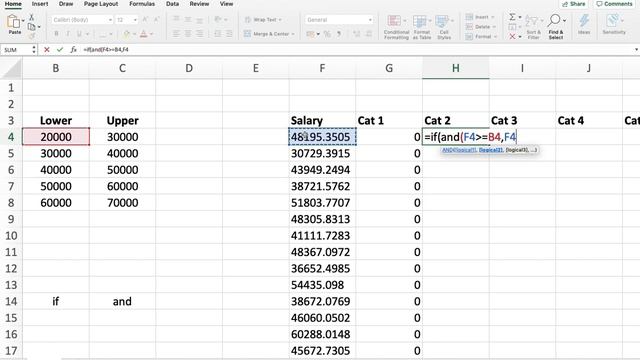The image size is (640, 360).
Task: Click cell with 30729.3915
Action: coord(322,153)
